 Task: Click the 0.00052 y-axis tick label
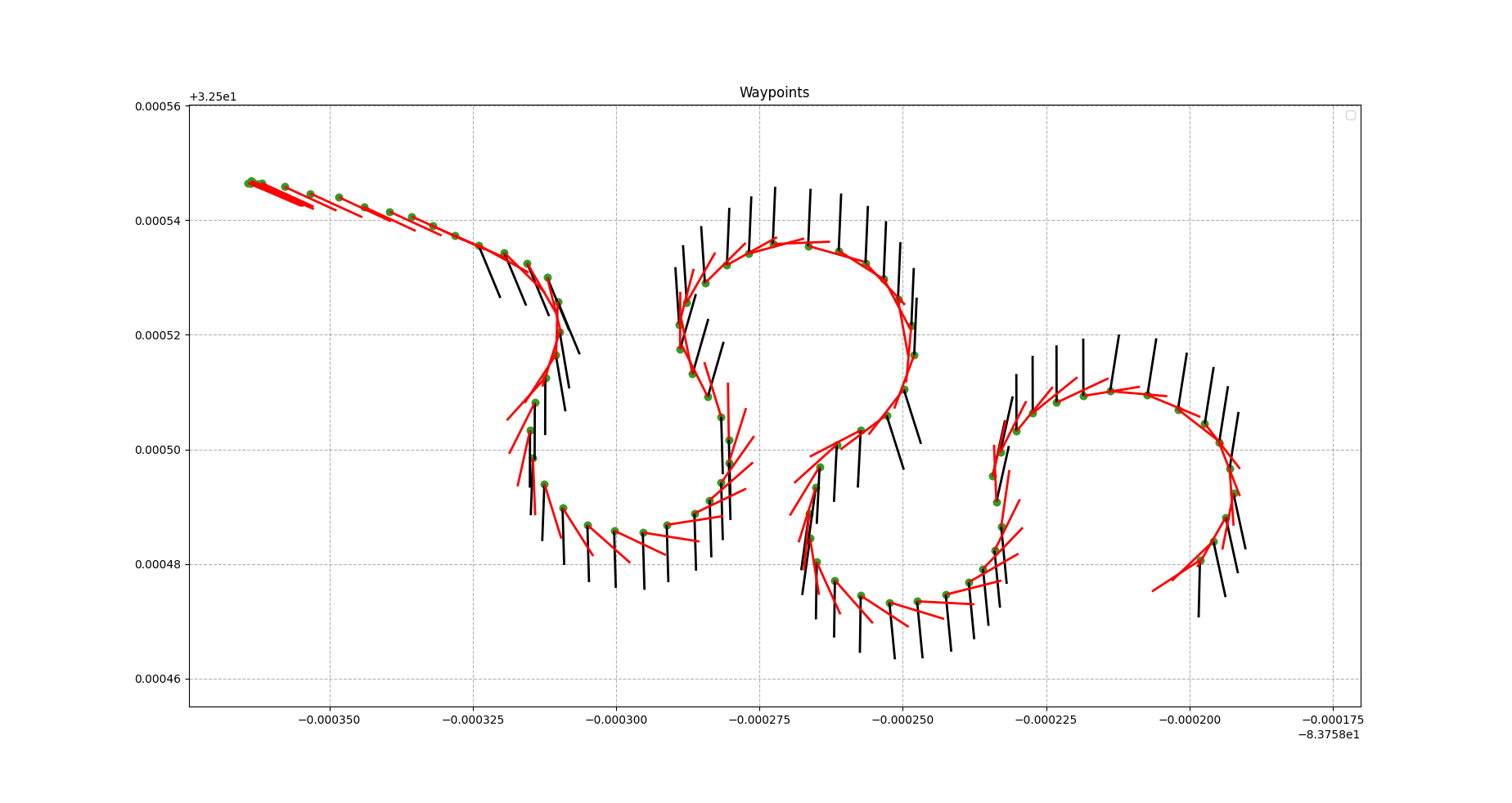pos(159,335)
